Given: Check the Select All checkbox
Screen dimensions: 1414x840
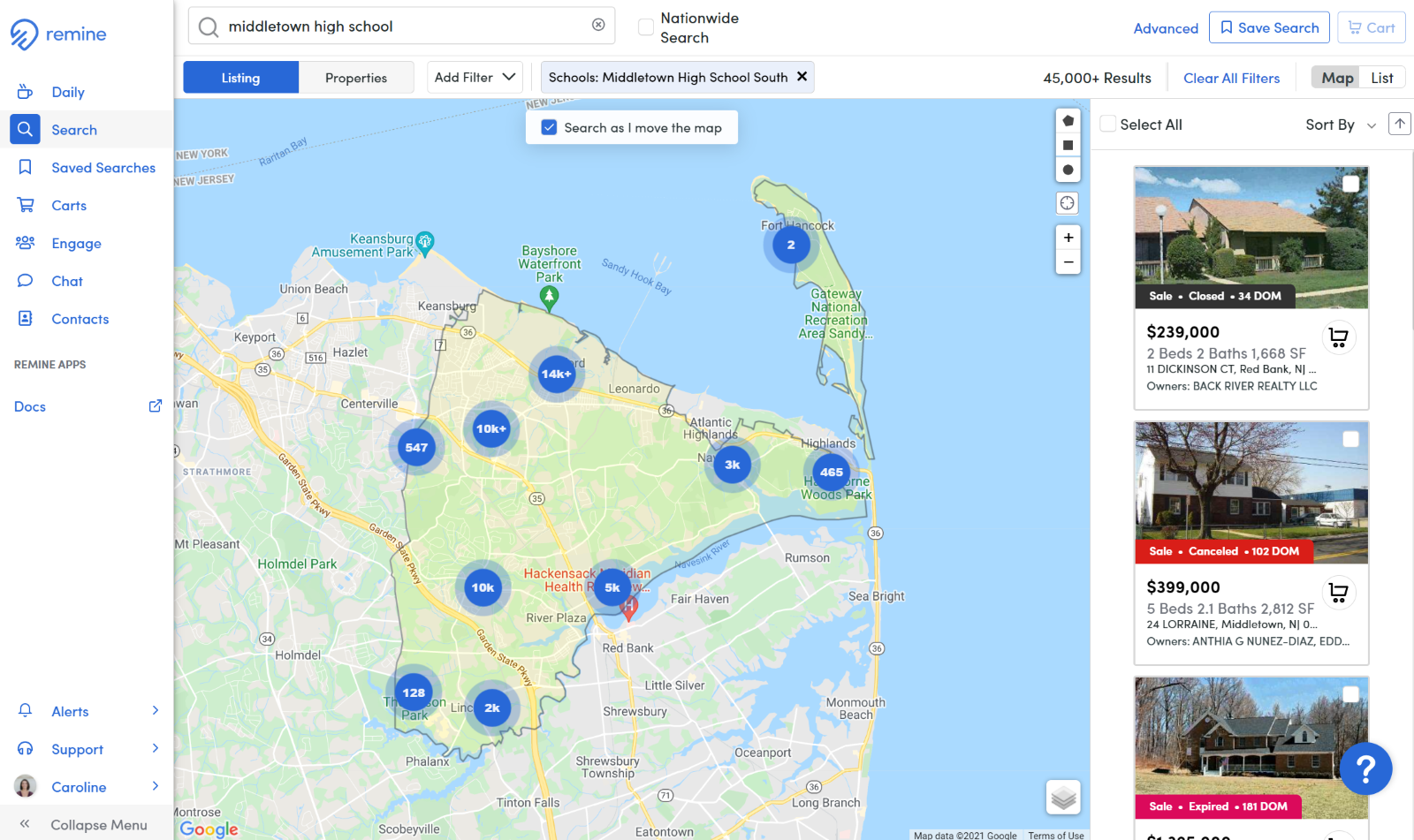Looking at the screenshot, I should [x=1107, y=124].
